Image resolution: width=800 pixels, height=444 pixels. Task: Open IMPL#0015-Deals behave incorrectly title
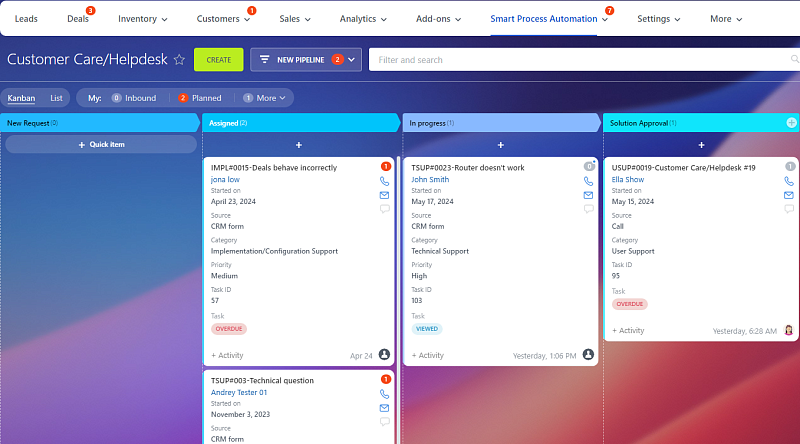click(274, 167)
